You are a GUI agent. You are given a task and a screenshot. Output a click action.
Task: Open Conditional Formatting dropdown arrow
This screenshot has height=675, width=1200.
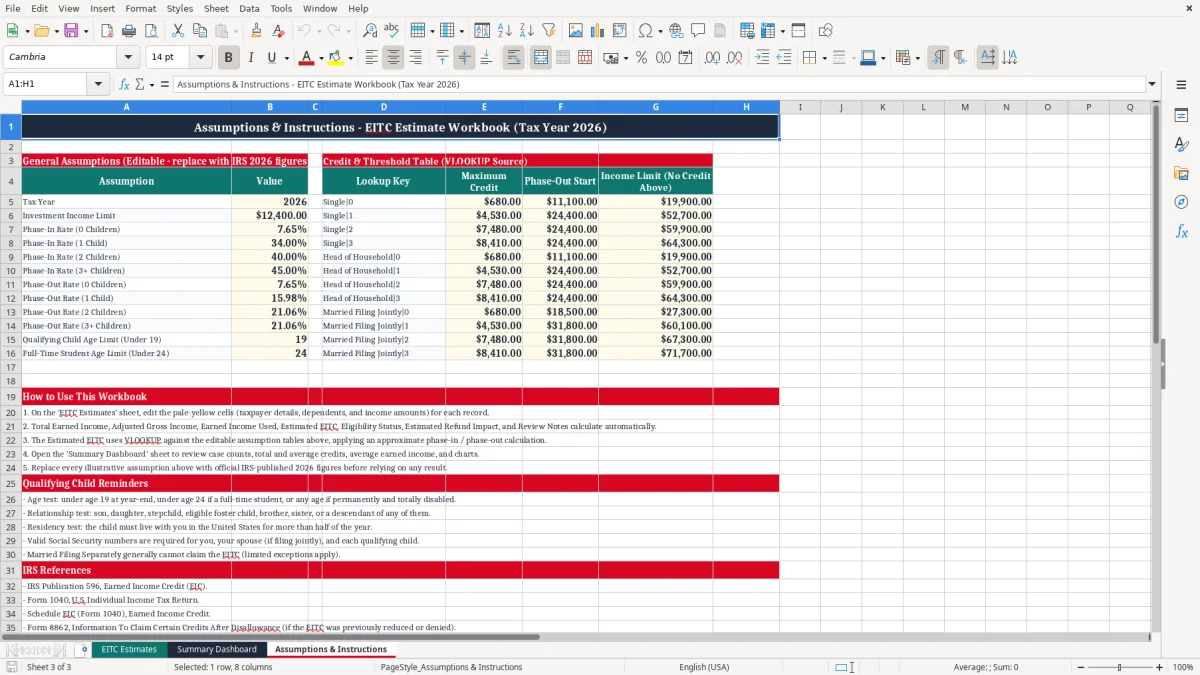pyautogui.click(x=917, y=58)
